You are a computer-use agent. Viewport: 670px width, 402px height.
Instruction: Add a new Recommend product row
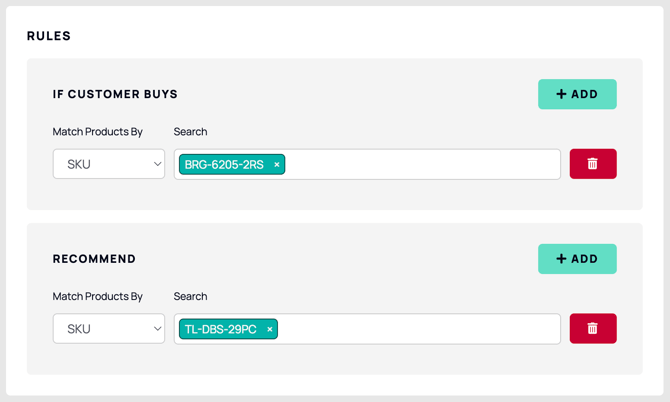pyautogui.click(x=577, y=258)
